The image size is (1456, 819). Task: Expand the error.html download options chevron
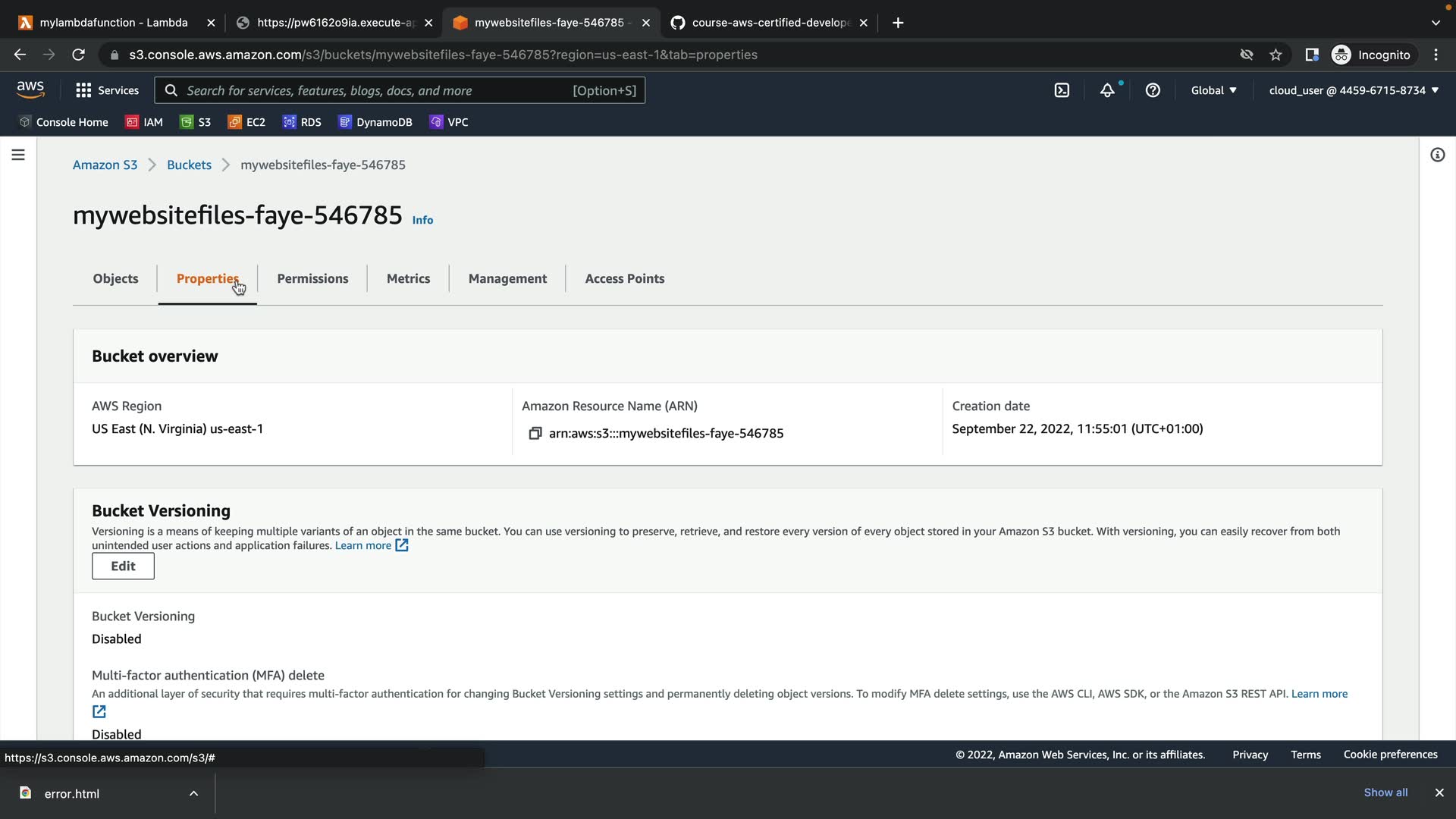tap(193, 793)
